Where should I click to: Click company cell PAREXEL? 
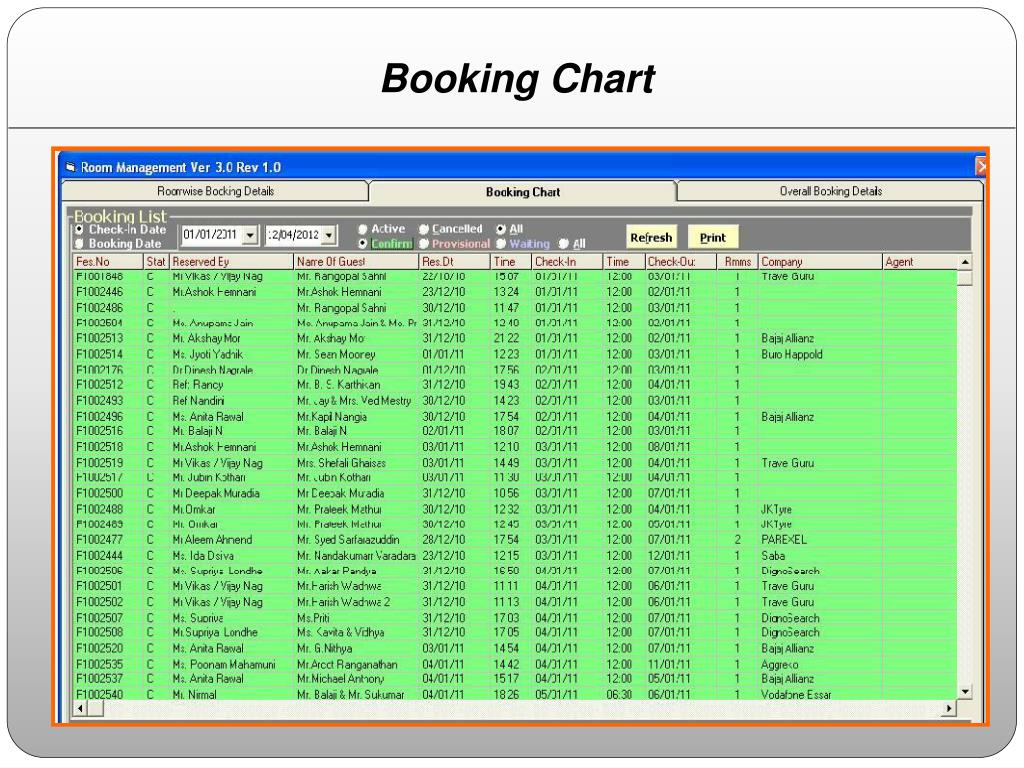click(x=784, y=540)
